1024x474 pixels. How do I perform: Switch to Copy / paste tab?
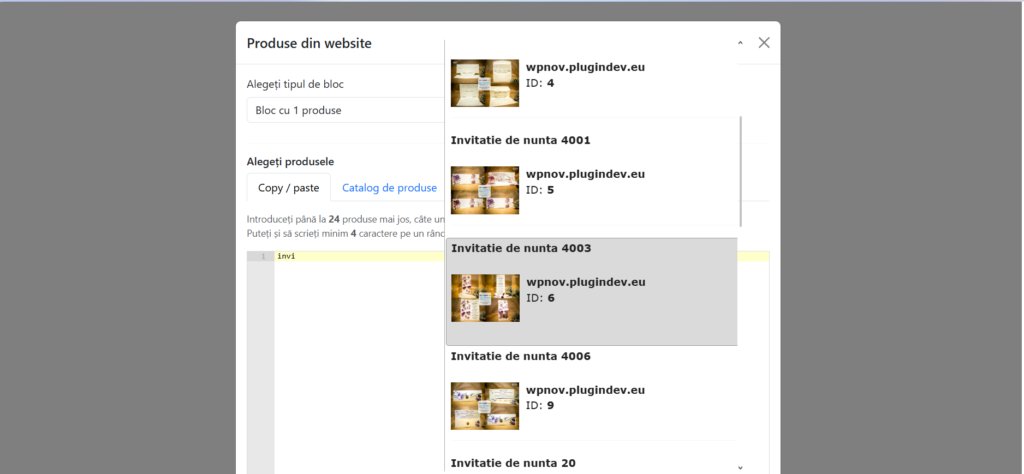tap(288, 187)
